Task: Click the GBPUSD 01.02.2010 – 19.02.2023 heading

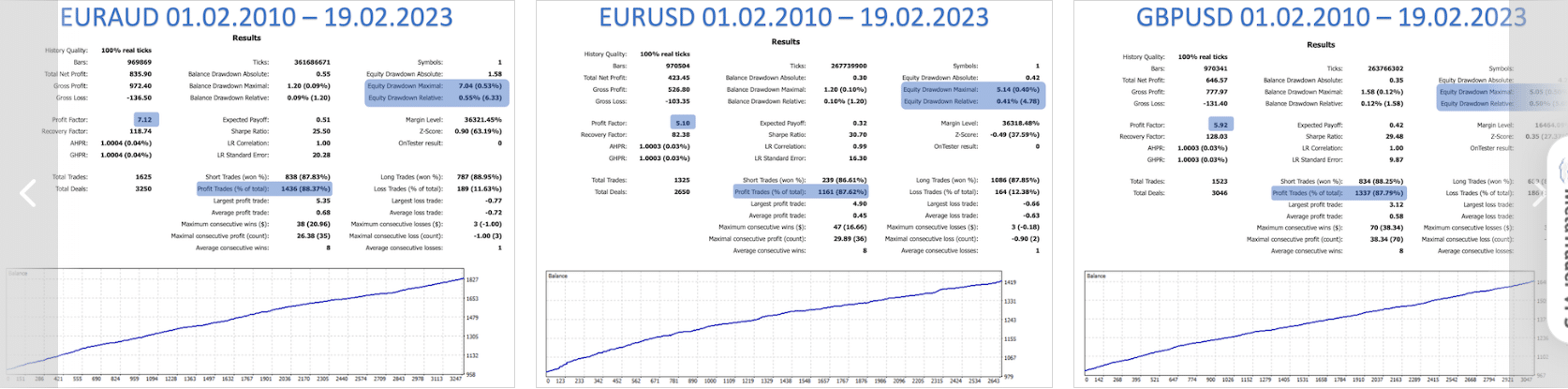Action: click(1330, 18)
